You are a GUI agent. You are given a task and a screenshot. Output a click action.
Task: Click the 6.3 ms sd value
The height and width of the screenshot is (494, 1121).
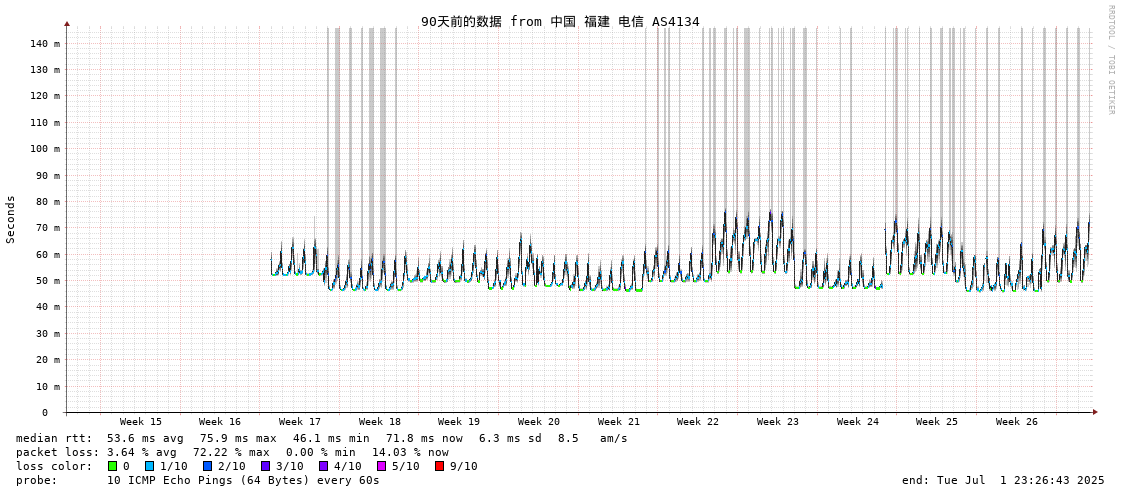pos(510,438)
